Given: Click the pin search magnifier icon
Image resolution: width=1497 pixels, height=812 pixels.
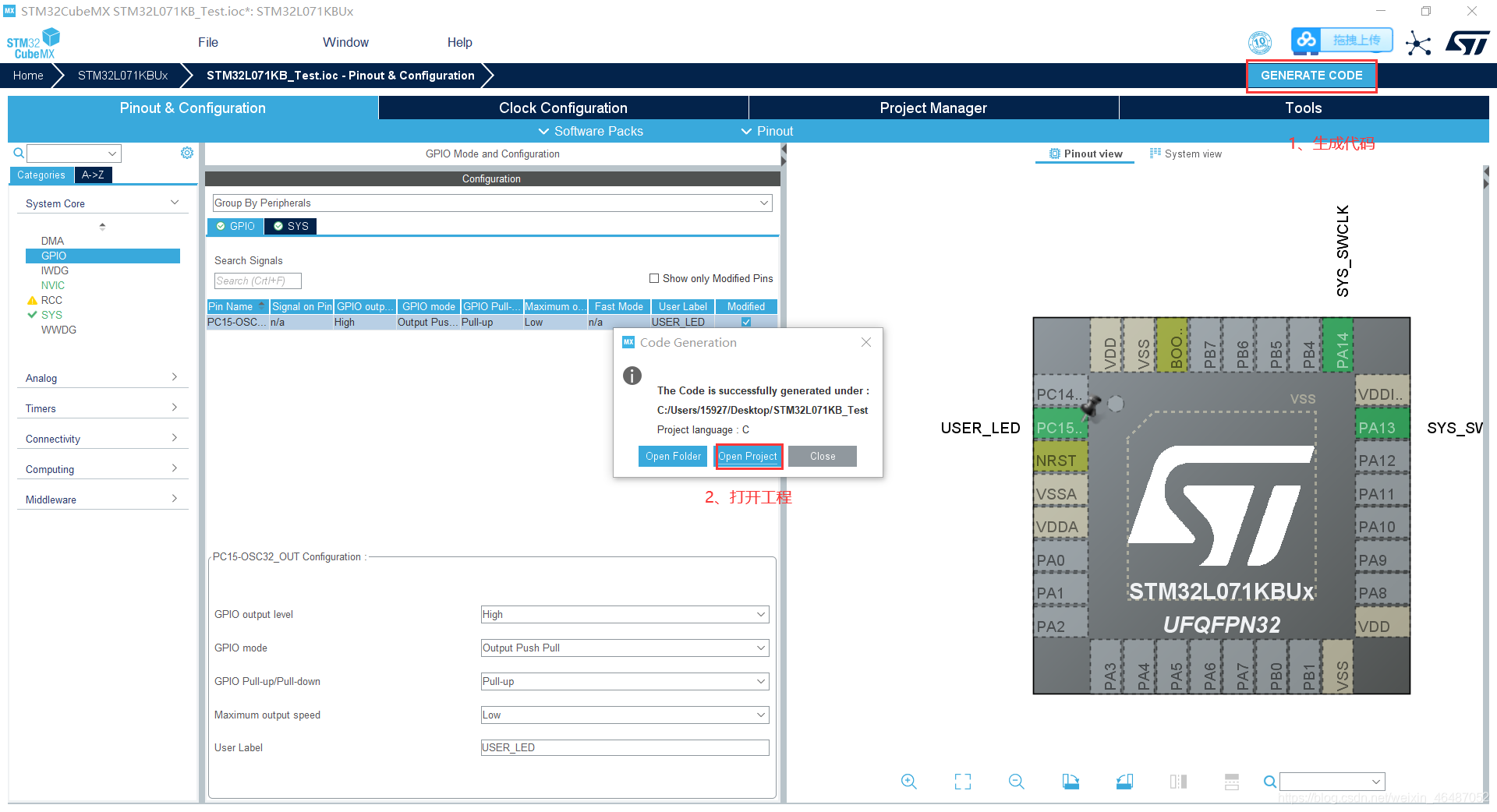Looking at the screenshot, I should click(x=1269, y=782).
